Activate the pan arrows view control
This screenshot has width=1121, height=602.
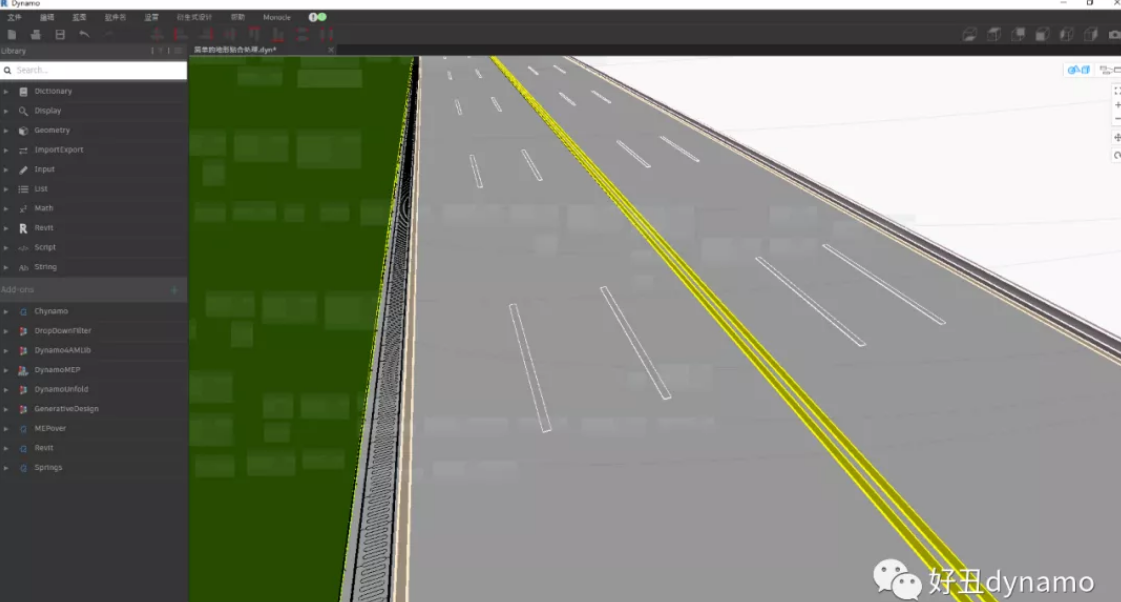(x=1117, y=137)
